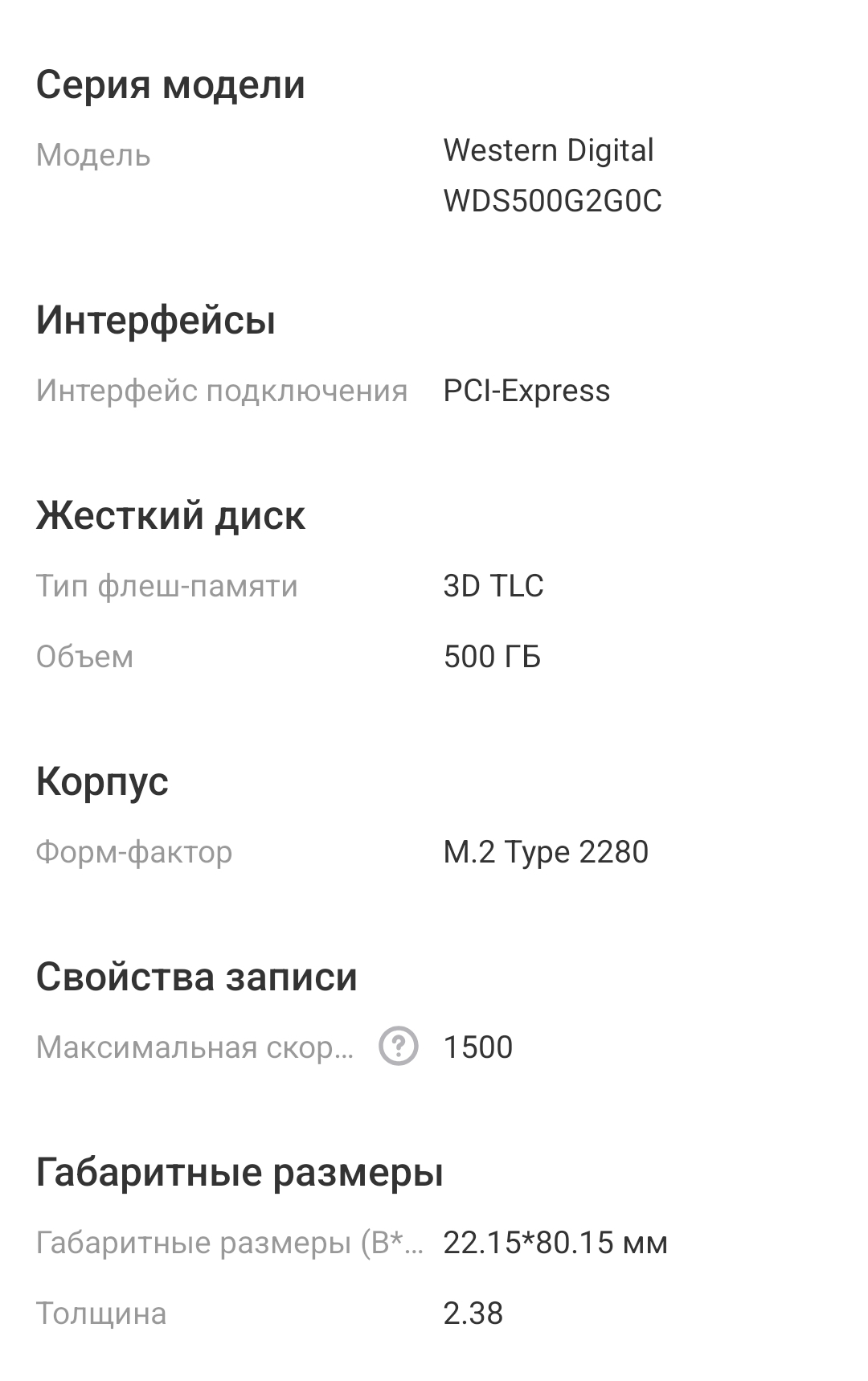Tap the 22.15*80.15 мм dimensions value
The width and height of the screenshot is (868, 1381).
pyautogui.click(x=555, y=1243)
